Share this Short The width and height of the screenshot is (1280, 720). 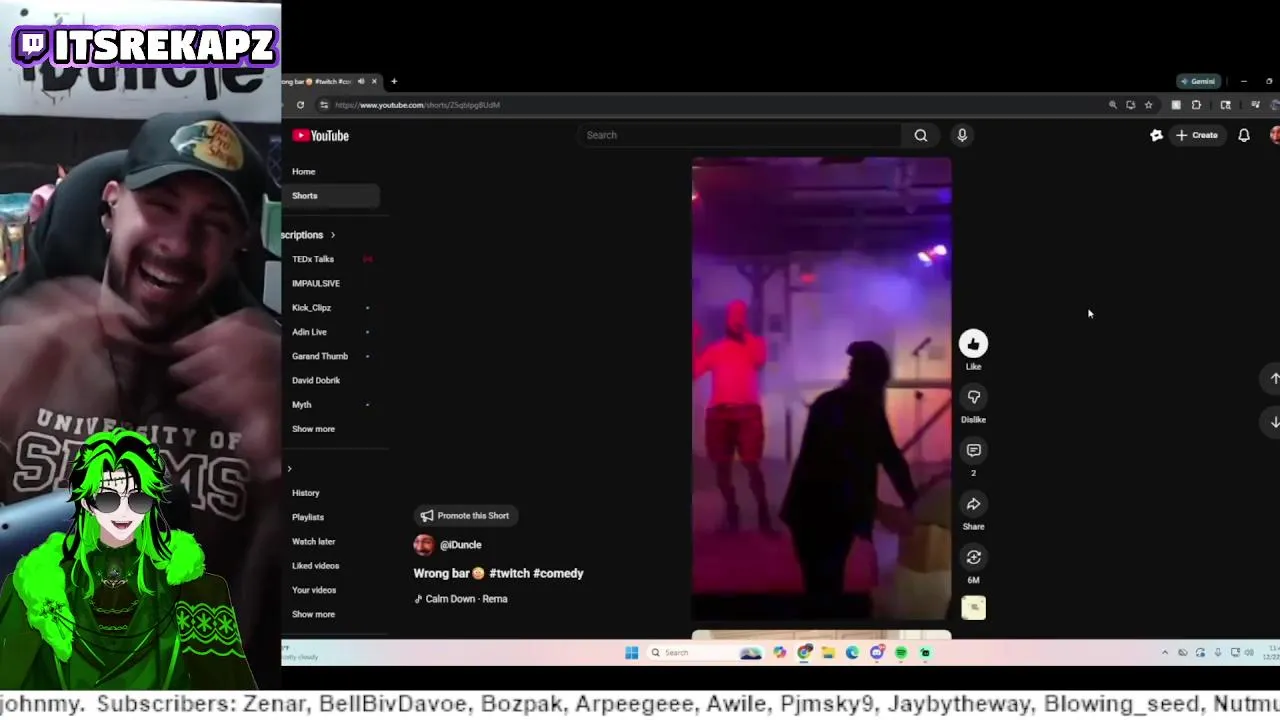coord(973,504)
